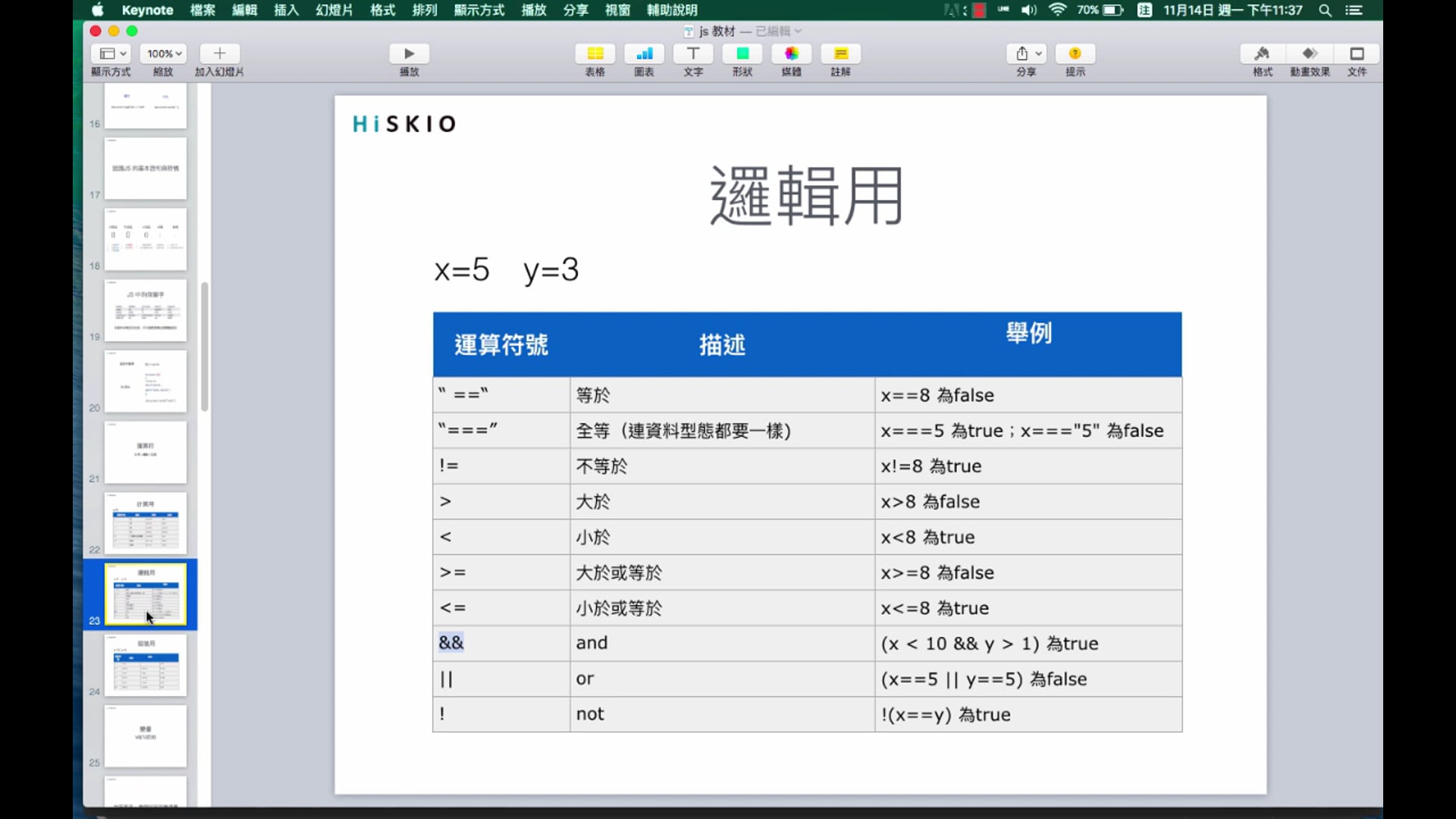1456x819 pixels.
Task: Add a comment with the Comment icon
Action: [840, 54]
